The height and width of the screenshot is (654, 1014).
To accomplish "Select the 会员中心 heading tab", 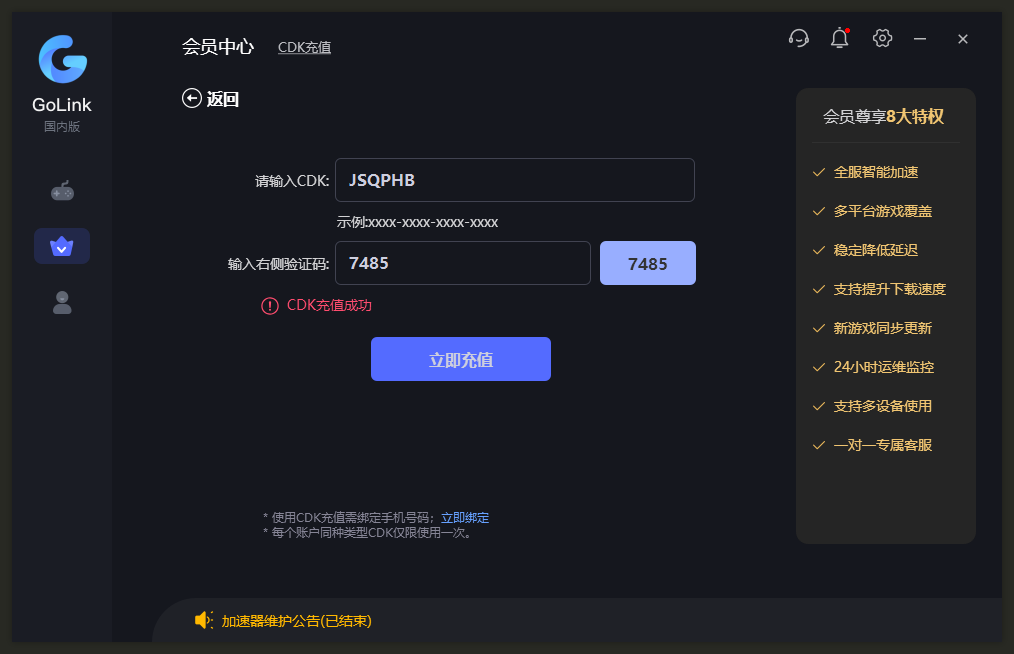I will (x=218, y=47).
